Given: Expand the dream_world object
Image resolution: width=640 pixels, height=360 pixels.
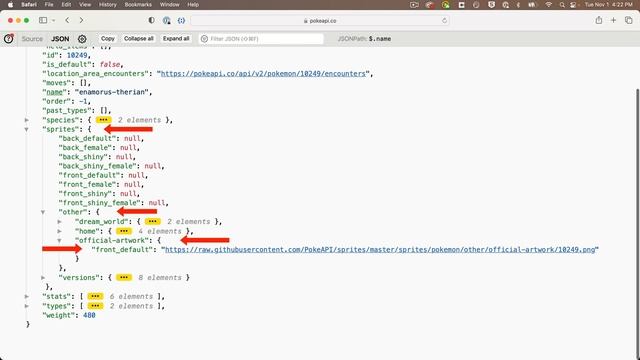Looking at the screenshot, I should pos(59,222).
